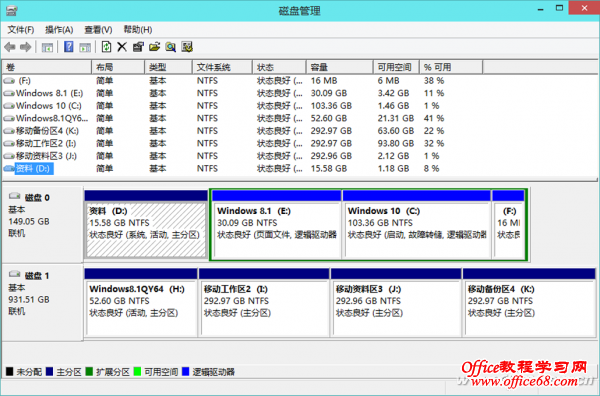Select the 磁盘 0 header panel
Viewport: 600px width, 396px height.
click(x=42, y=225)
